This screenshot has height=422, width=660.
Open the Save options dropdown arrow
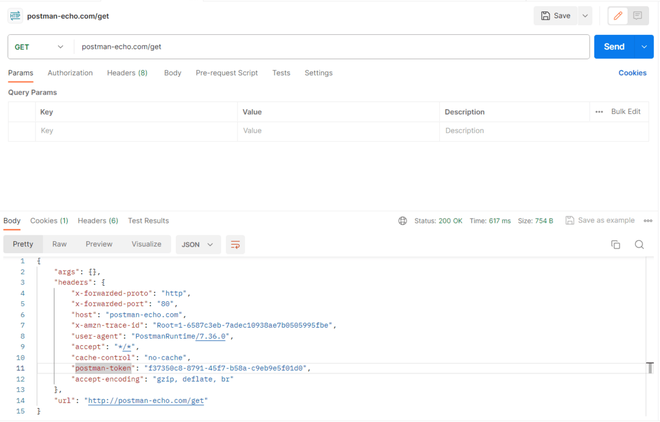point(585,16)
